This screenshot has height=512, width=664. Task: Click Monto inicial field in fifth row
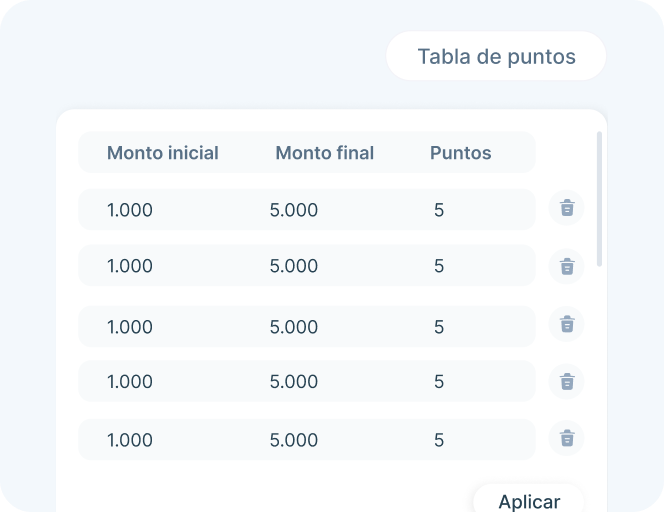(x=130, y=440)
